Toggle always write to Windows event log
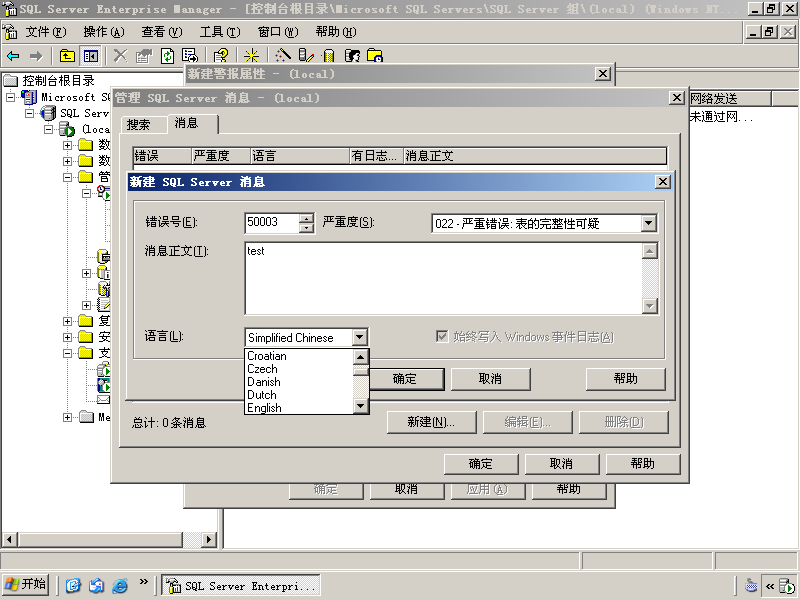Screen dimensions: 800x600 point(442,336)
